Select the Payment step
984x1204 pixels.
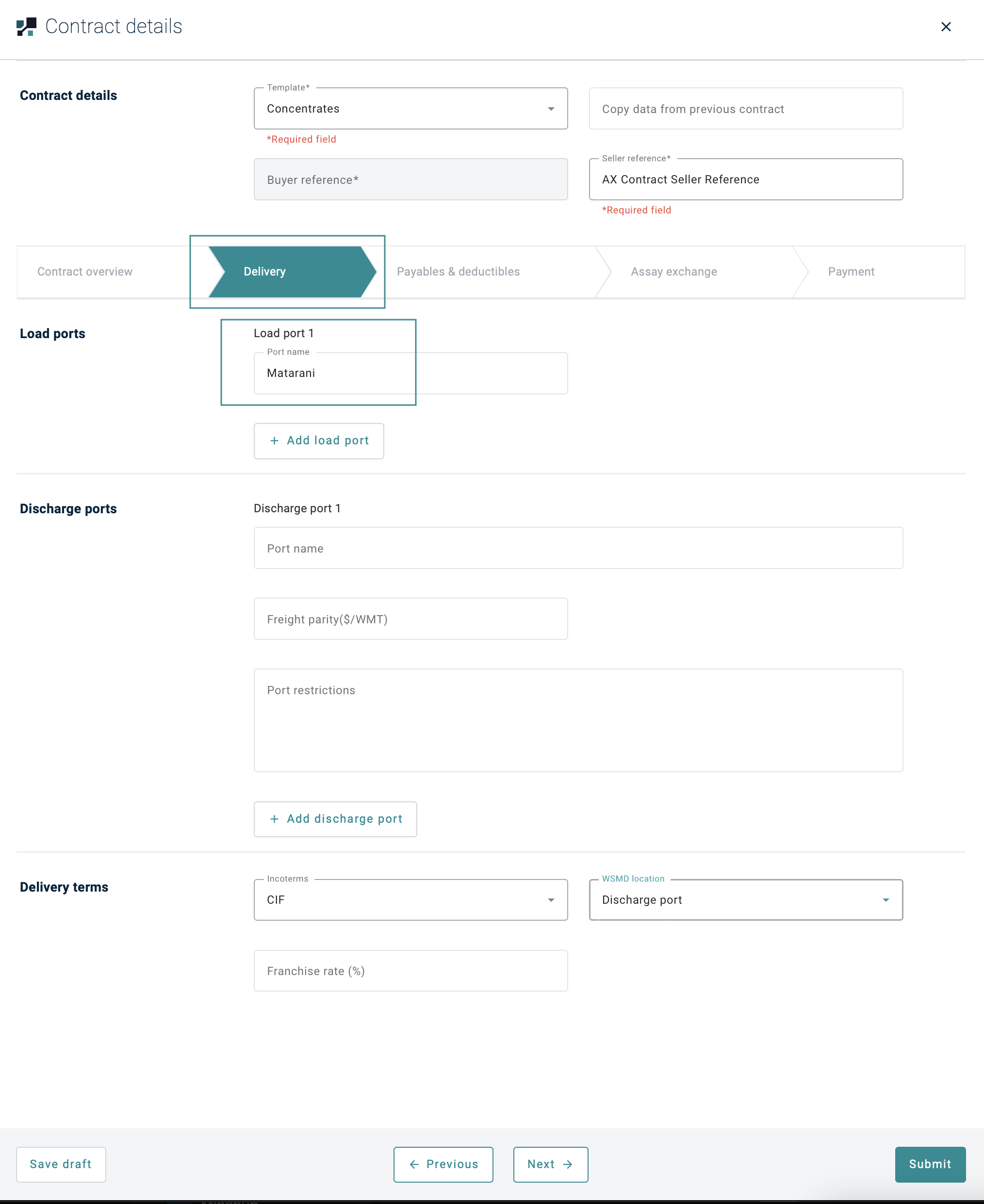(x=850, y=272)
